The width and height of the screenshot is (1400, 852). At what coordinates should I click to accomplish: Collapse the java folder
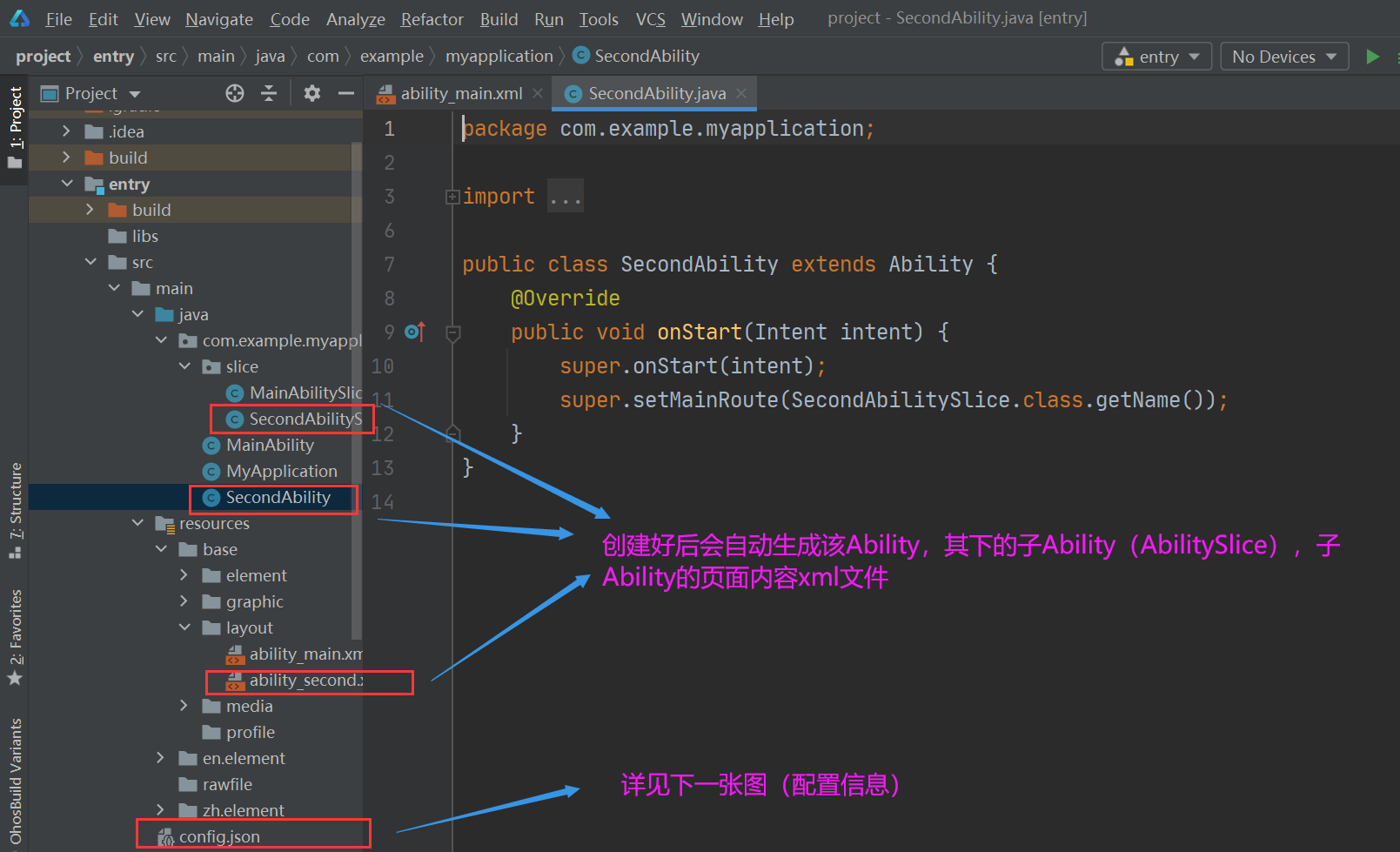[x=137, y=314]
